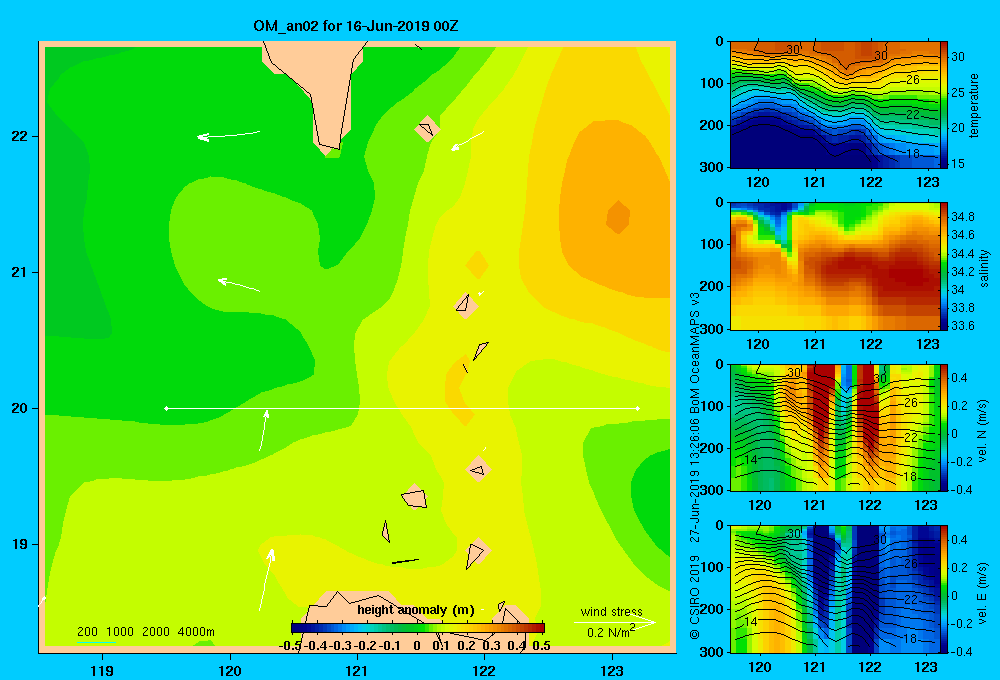Click the wind stress reference arrow in legend
Screen dimensions: 1000x680
pyautogui.click(x=615, y=622)
